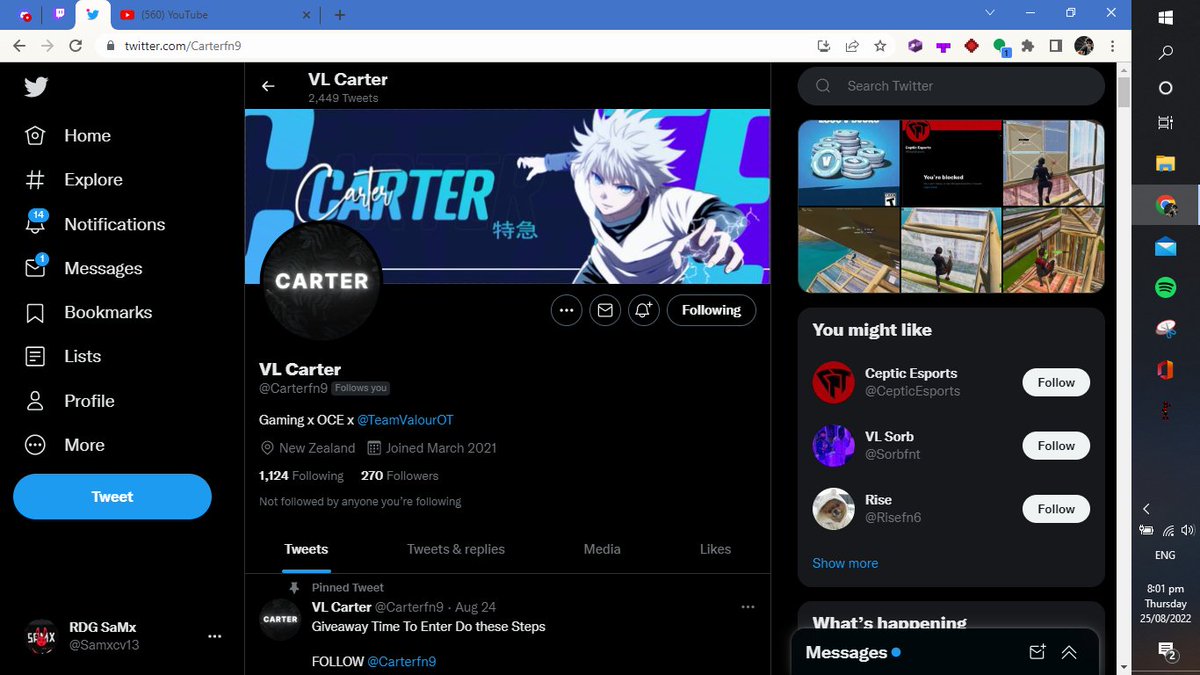1200x675 pixels.
Task: Open Explore in the left sidebar
Action: coord(73,180)
